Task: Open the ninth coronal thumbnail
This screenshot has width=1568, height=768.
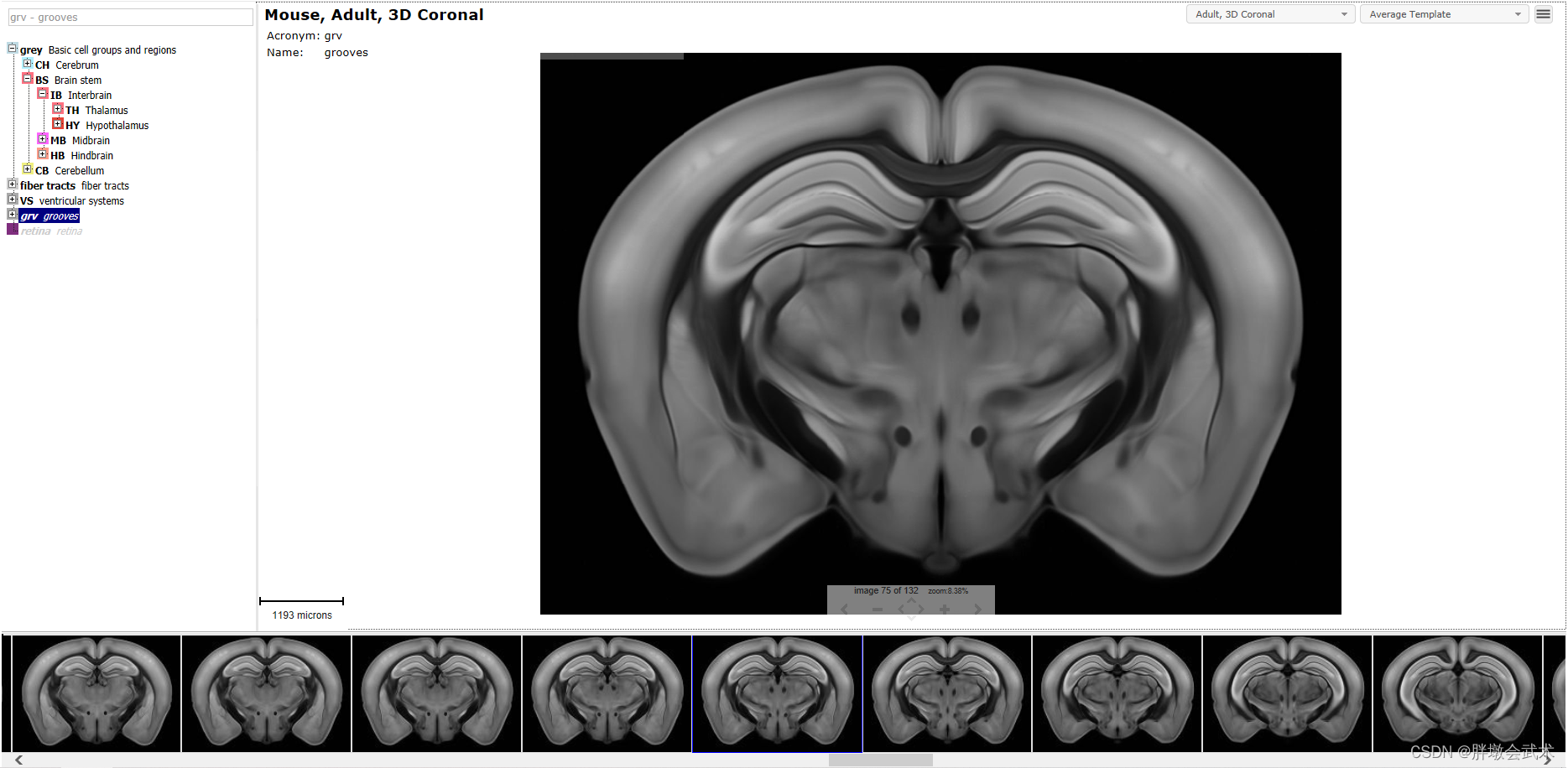Action: (x=1457, y=693)
